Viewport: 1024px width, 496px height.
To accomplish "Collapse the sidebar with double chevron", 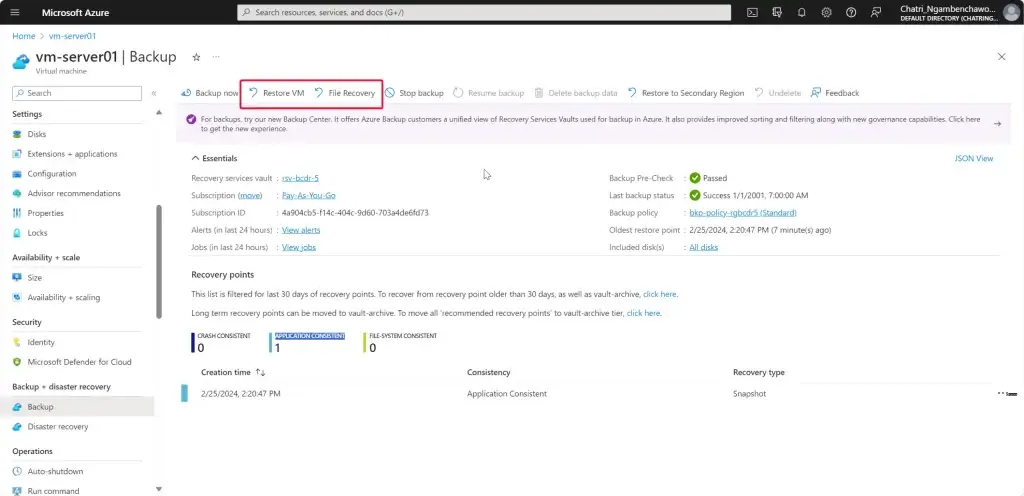I will click(154, 93).
